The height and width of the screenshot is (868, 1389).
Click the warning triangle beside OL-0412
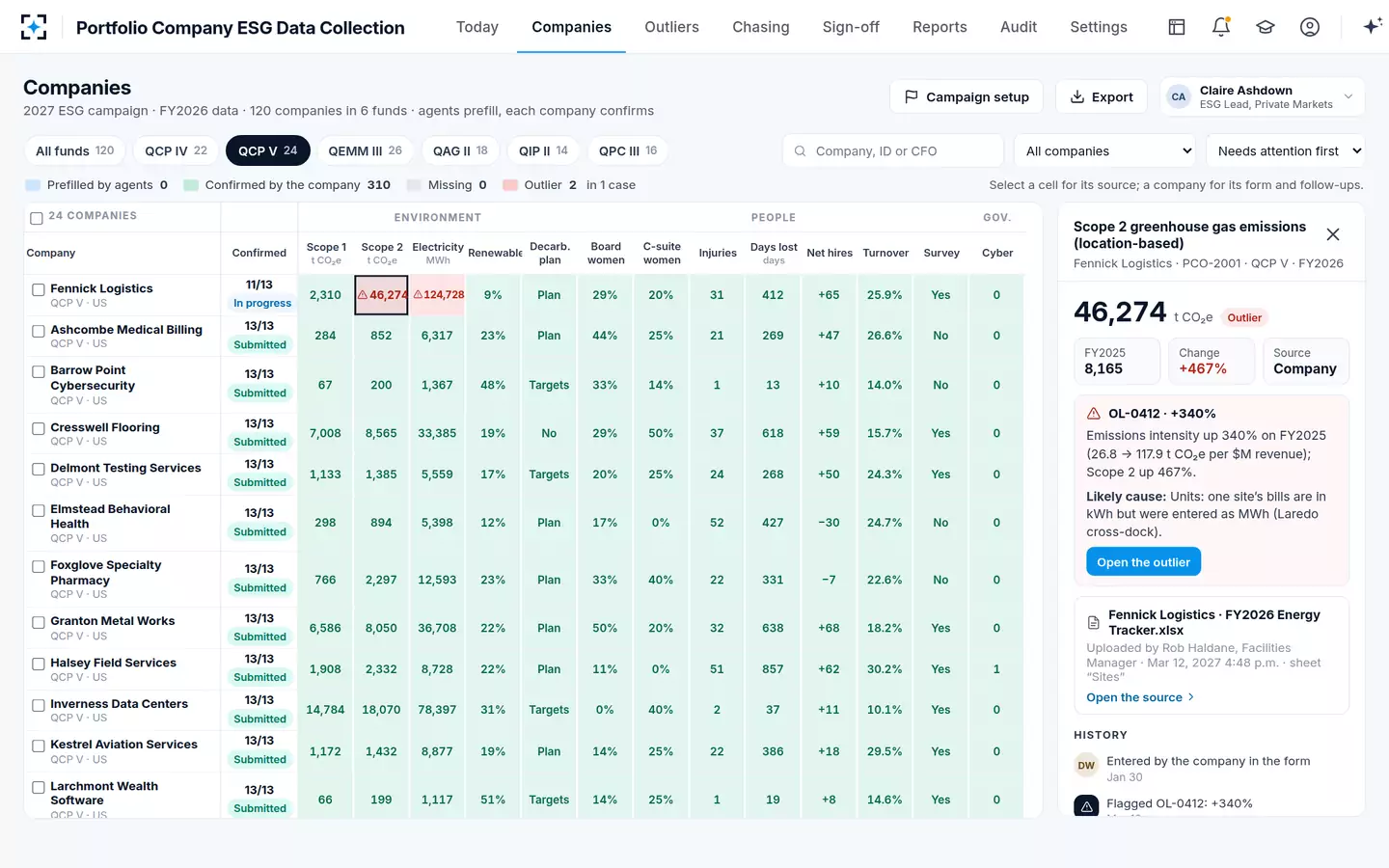(x=1094, y=414)
